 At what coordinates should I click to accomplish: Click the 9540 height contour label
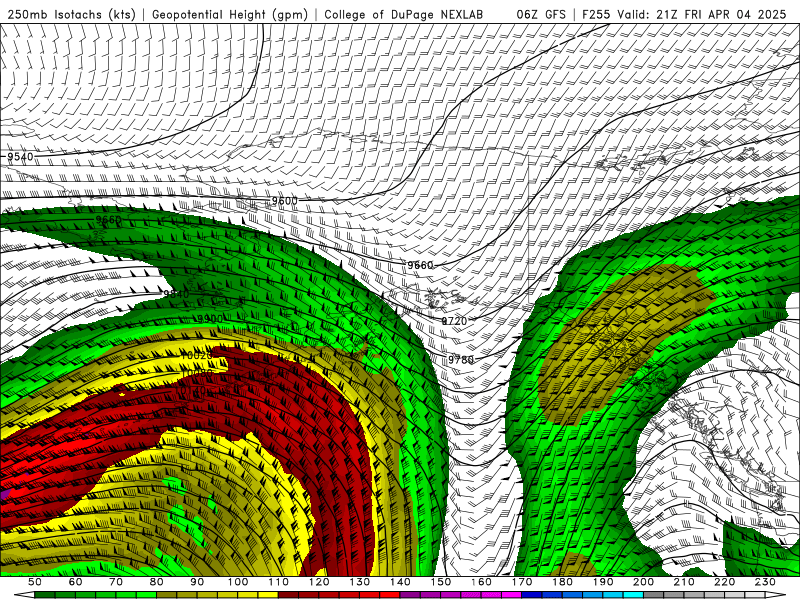coord(20,157)
